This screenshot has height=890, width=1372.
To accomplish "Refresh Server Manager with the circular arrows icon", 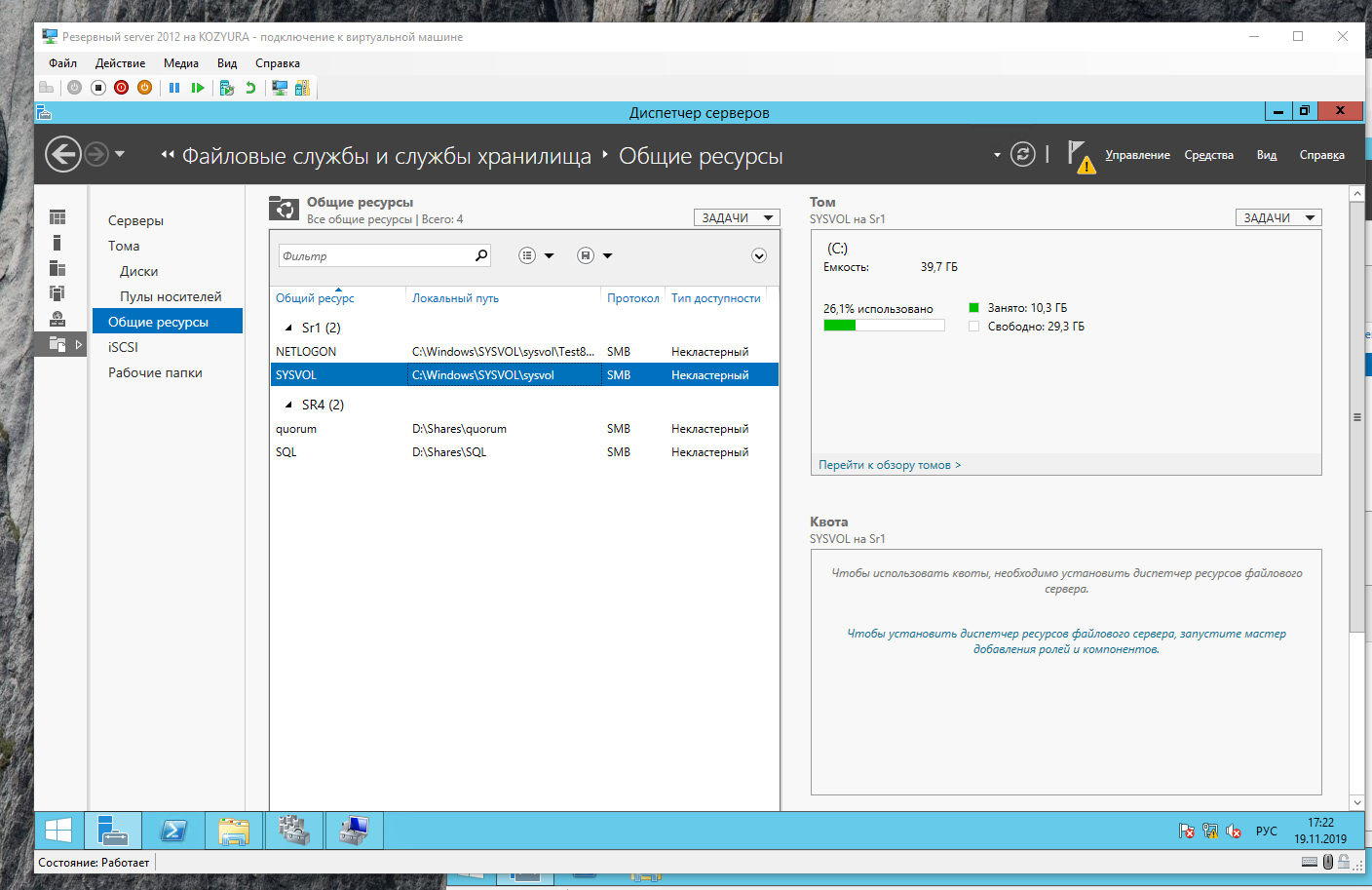I will pyautogui.click(x=1022, y=154).
